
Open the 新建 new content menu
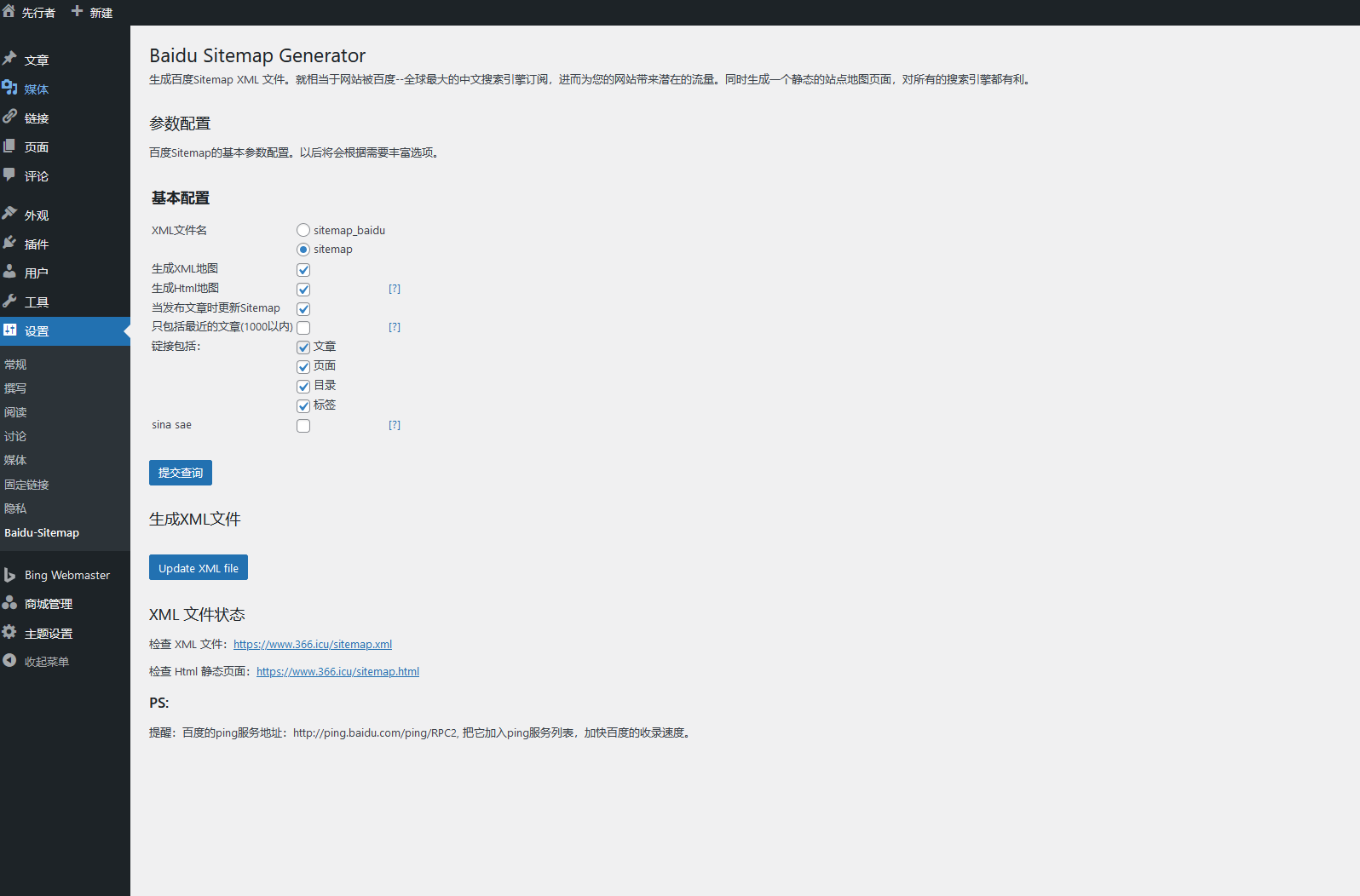(92, 12)
